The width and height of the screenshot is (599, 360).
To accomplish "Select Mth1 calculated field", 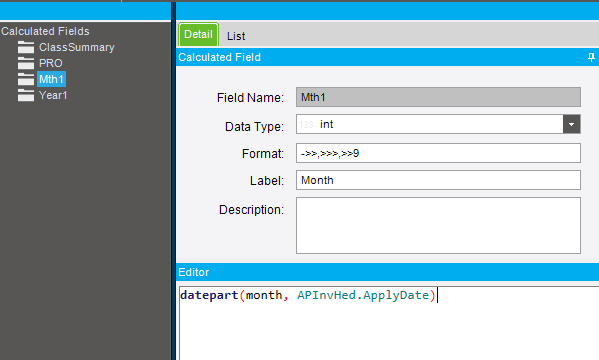I will tap(51, 79).
